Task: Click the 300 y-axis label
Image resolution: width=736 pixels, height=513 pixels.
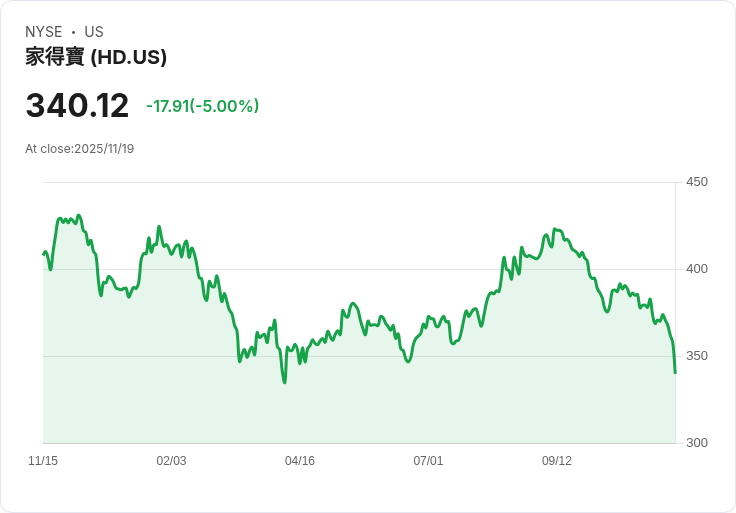Action: pos(696,443)
